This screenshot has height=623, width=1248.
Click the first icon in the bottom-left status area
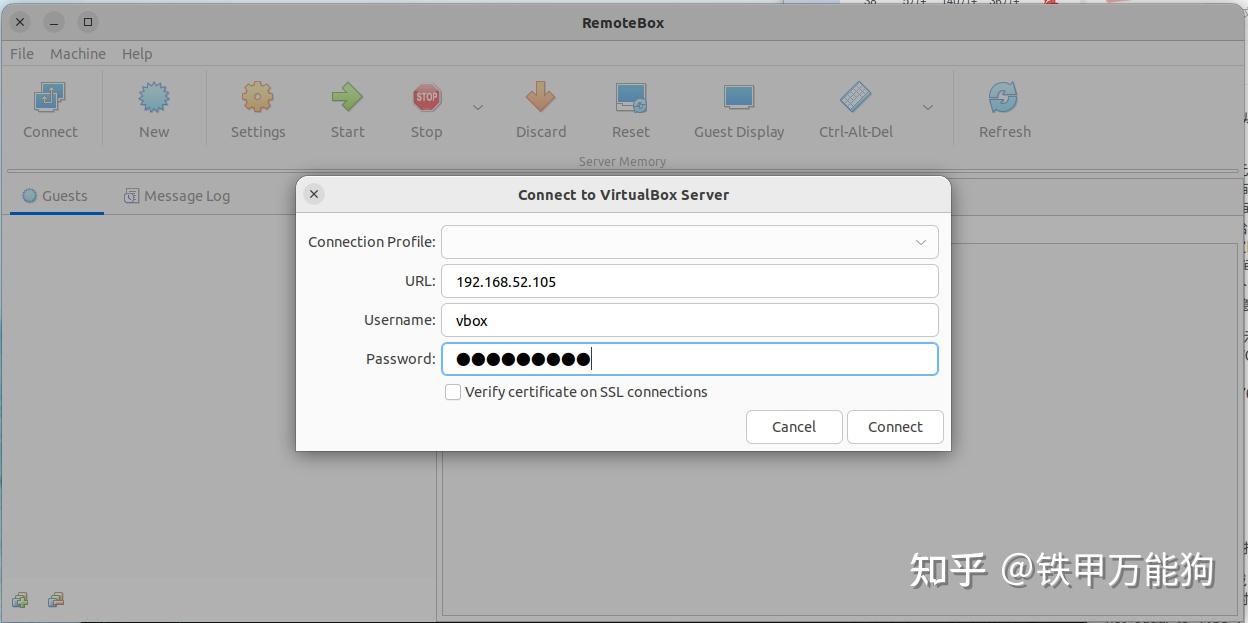coord(20,600)
